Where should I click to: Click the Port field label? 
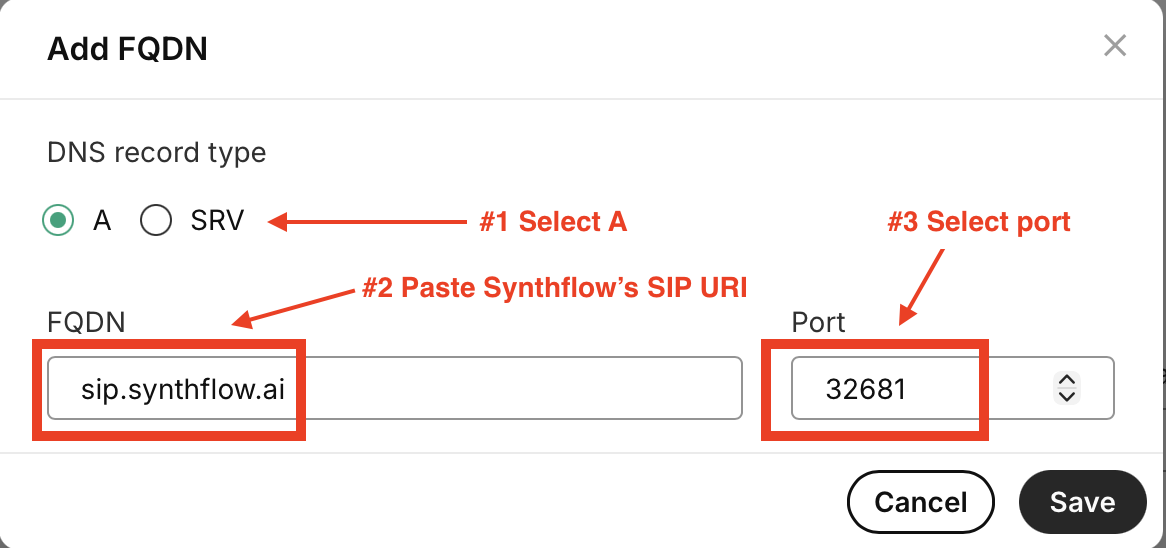click(x=818, y=322)
